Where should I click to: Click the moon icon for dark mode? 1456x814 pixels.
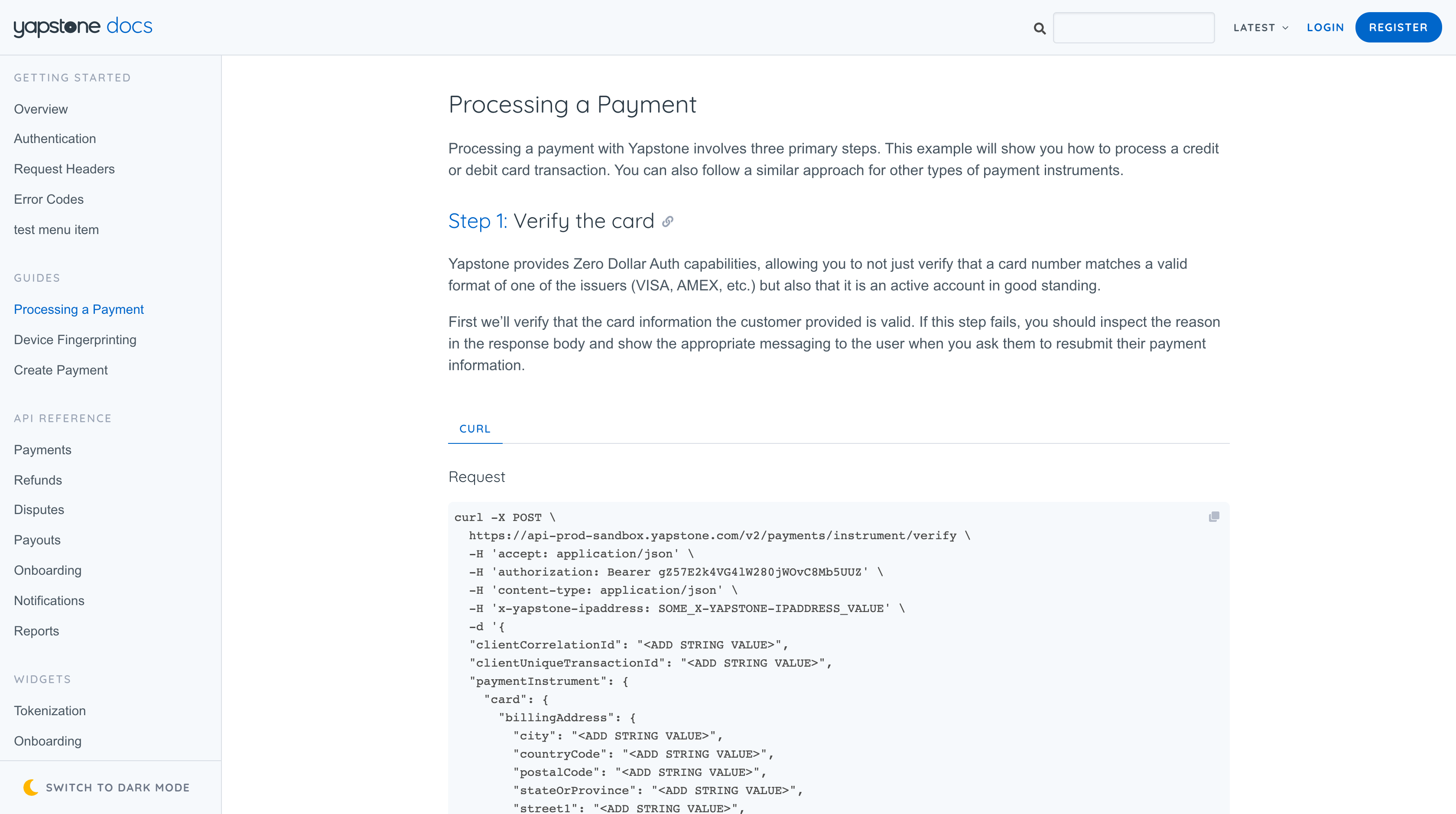pos(31,787)
